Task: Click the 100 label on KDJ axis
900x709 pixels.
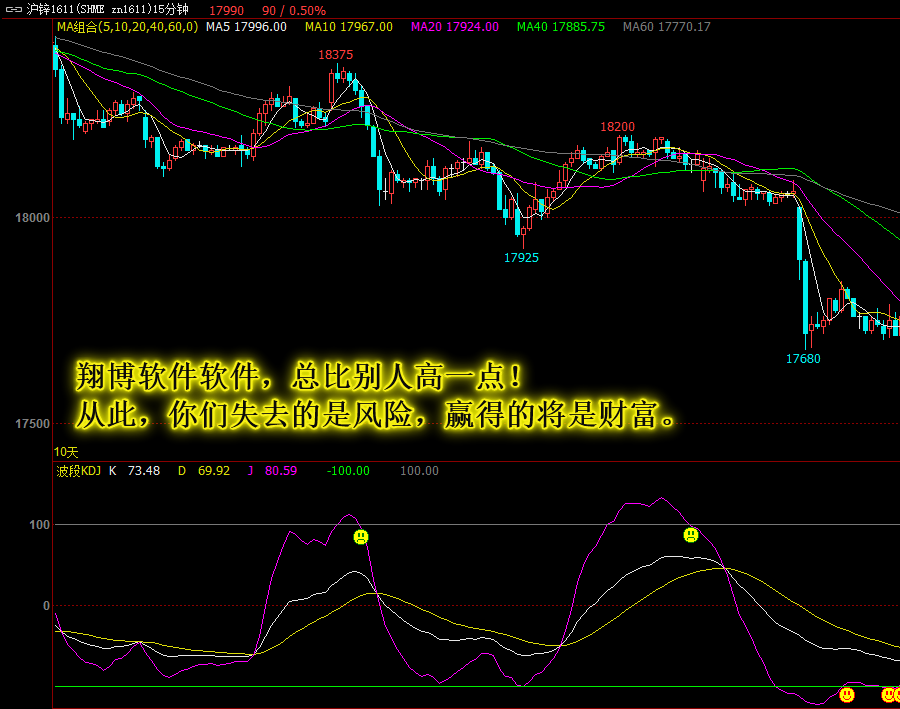Action: 40,525
